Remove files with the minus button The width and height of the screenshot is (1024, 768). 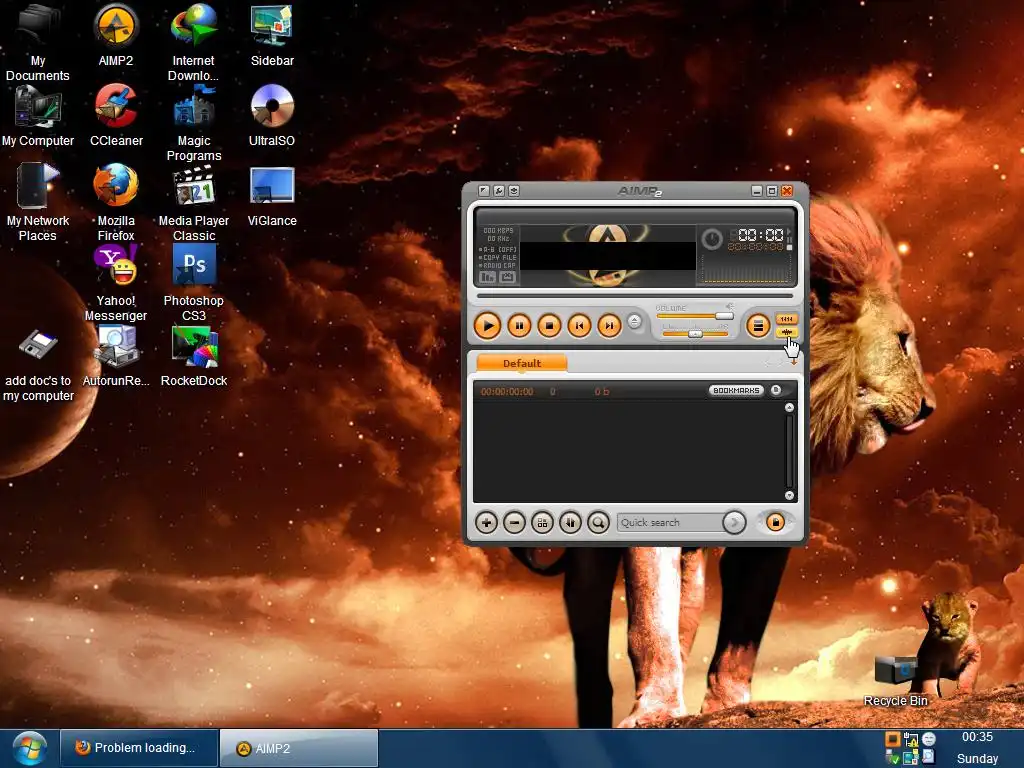click(x=515, y=522)
